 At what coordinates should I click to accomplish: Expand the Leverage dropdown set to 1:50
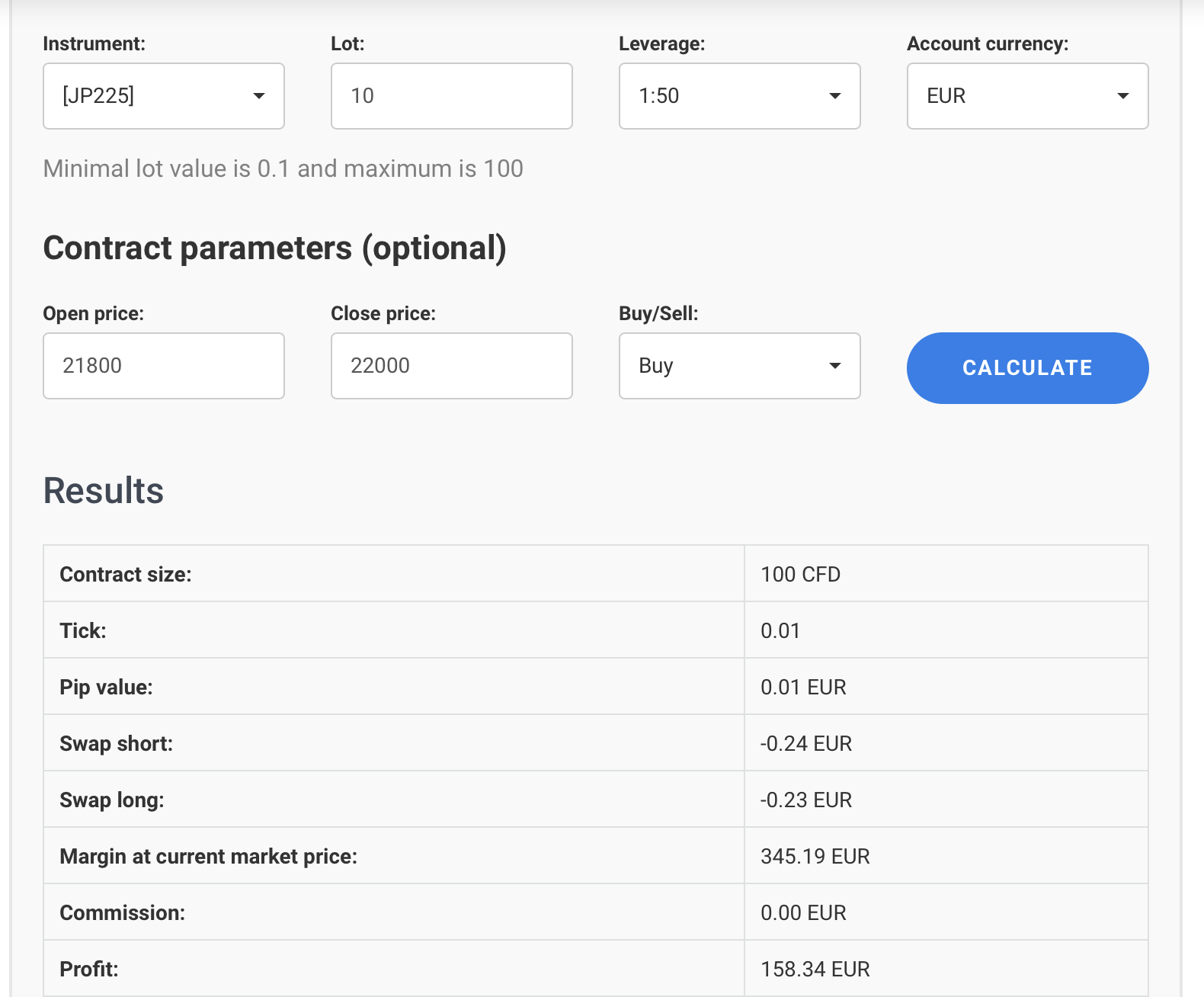tap(739, 96)
